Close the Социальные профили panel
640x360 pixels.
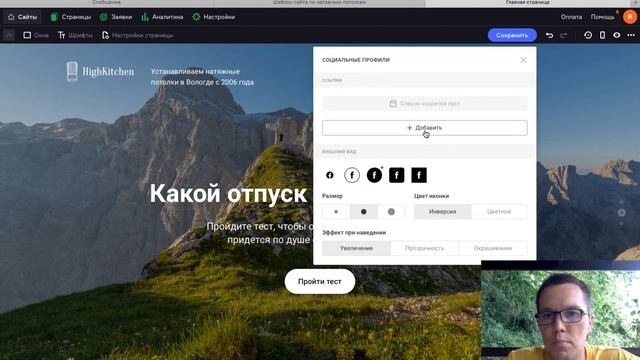point(523,60)
